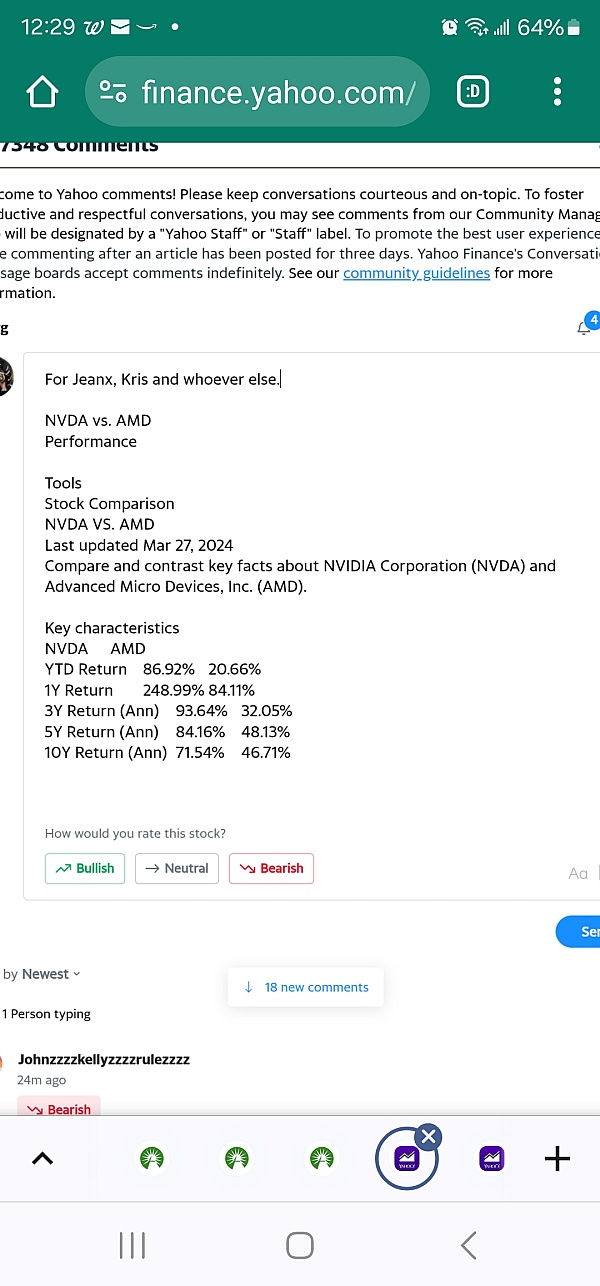Switch to the rightmost Yahoo Finance tab
Image resolution: width=600 pixels, height=1286 pixels.
click(492, 1159)
